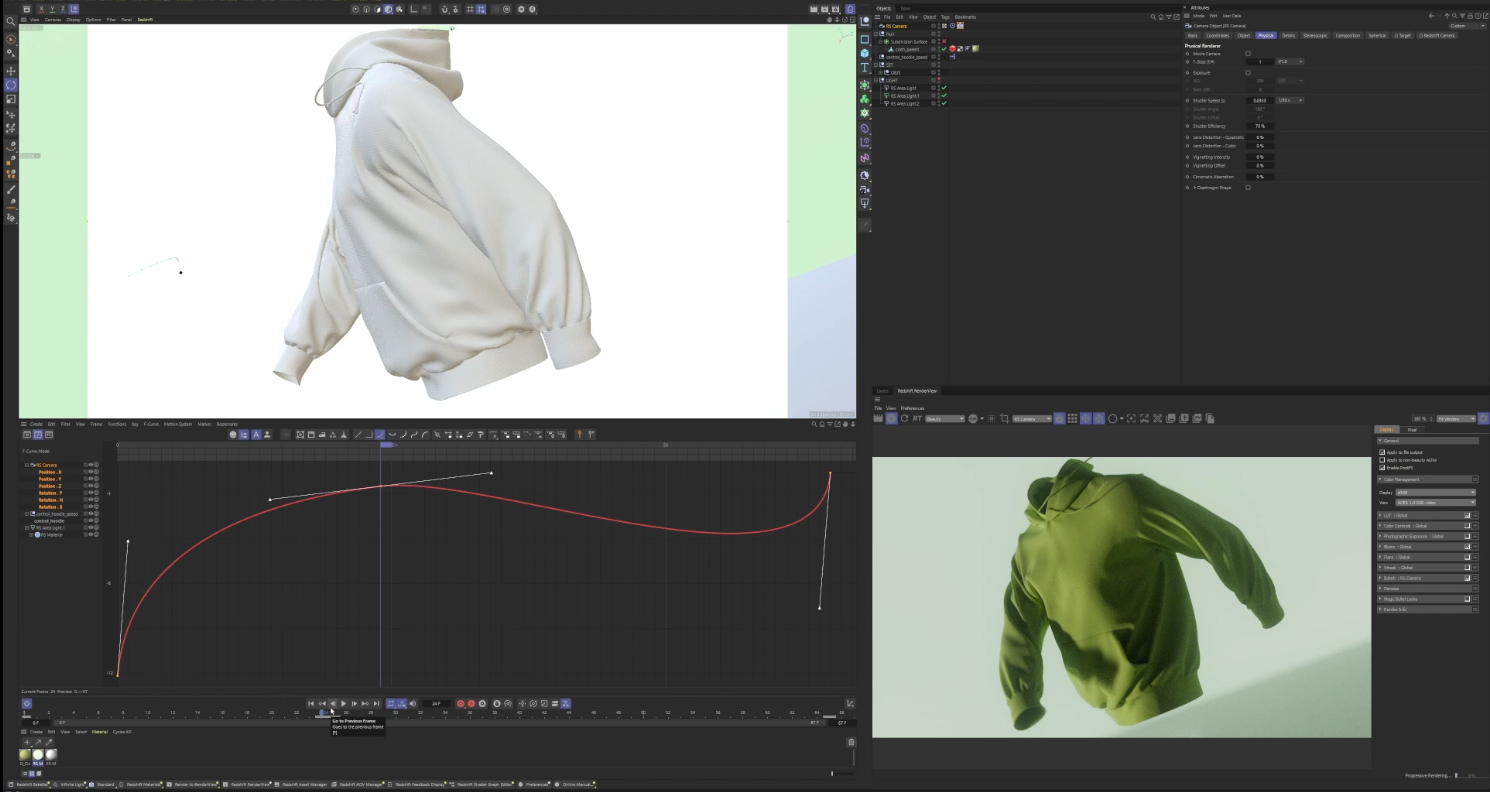Click the autokeying button in timeline bar
This screenshot has height=792, width=1490.
coord(471,703)
